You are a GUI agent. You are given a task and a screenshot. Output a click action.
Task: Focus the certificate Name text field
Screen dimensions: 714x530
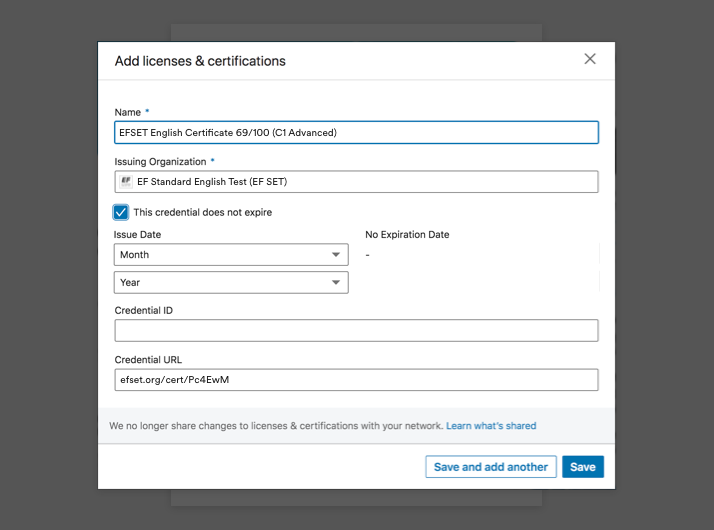(356, 132)
